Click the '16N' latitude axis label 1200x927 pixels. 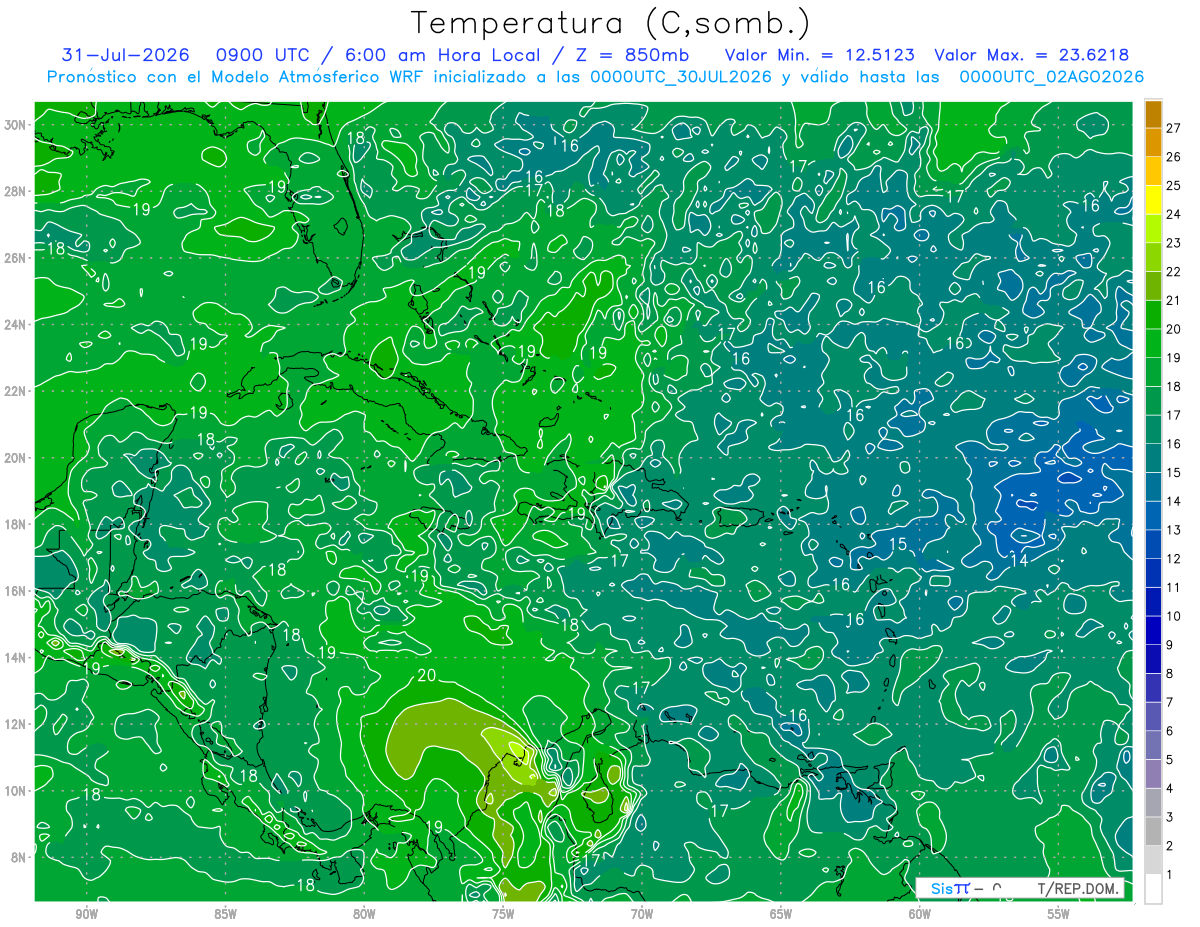click(x=16, y=591)
